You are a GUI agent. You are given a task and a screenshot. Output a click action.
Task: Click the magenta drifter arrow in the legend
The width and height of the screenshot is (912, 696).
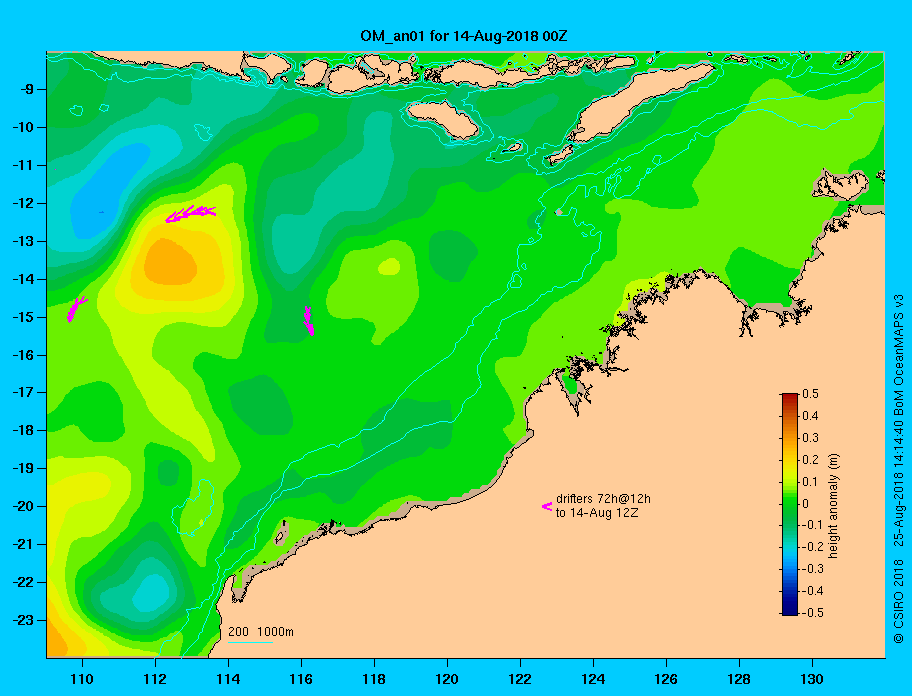547,506
